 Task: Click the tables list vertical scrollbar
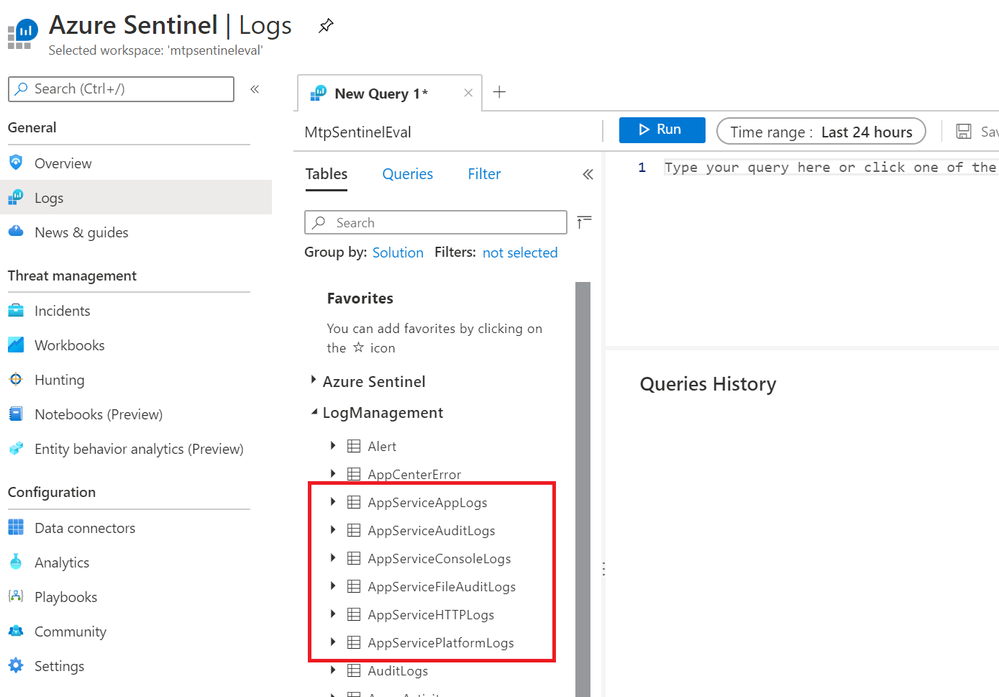coord(583,450)
